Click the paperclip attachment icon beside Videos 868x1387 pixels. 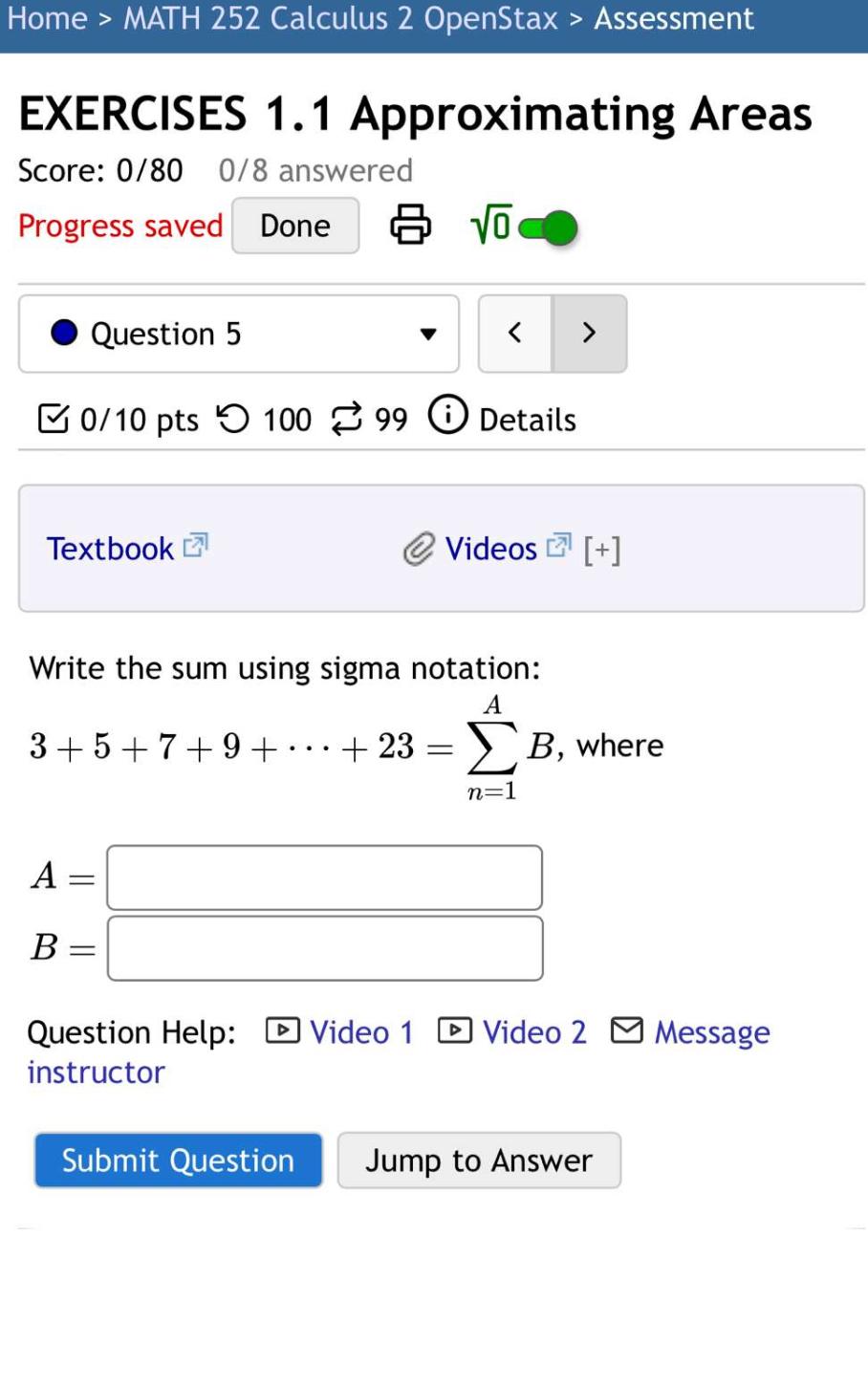tap(419, 549)
